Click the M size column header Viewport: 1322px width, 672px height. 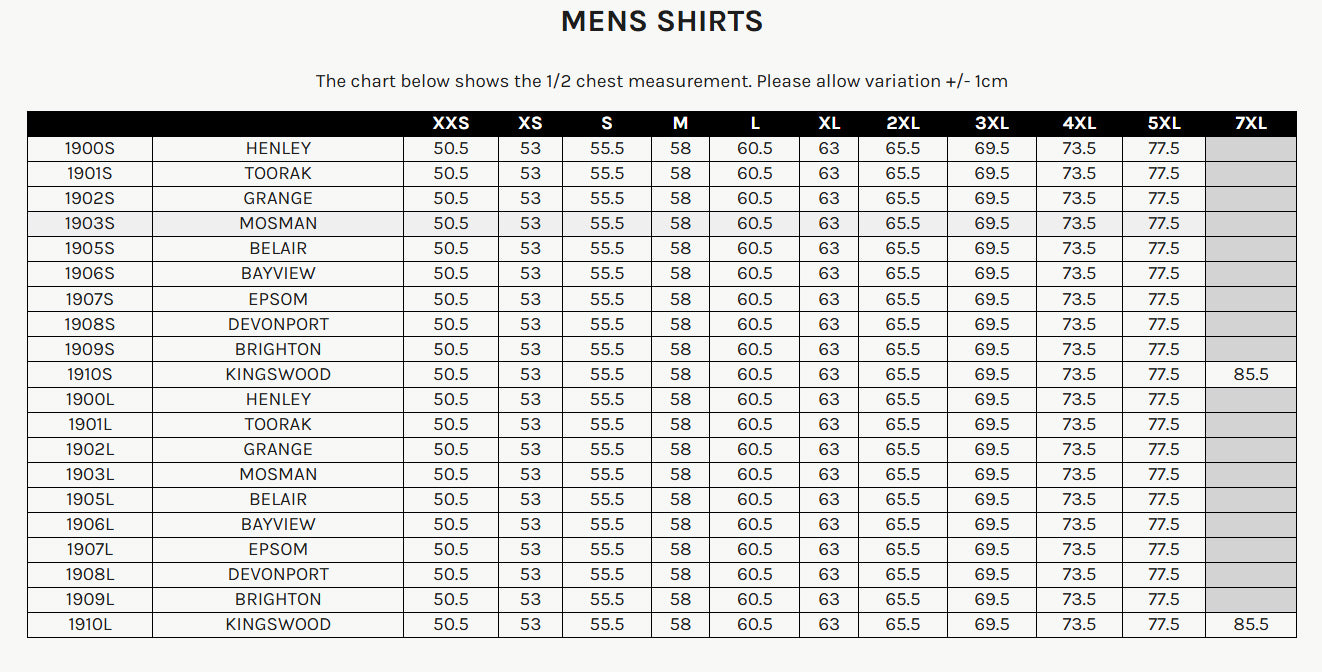point(680,123)
